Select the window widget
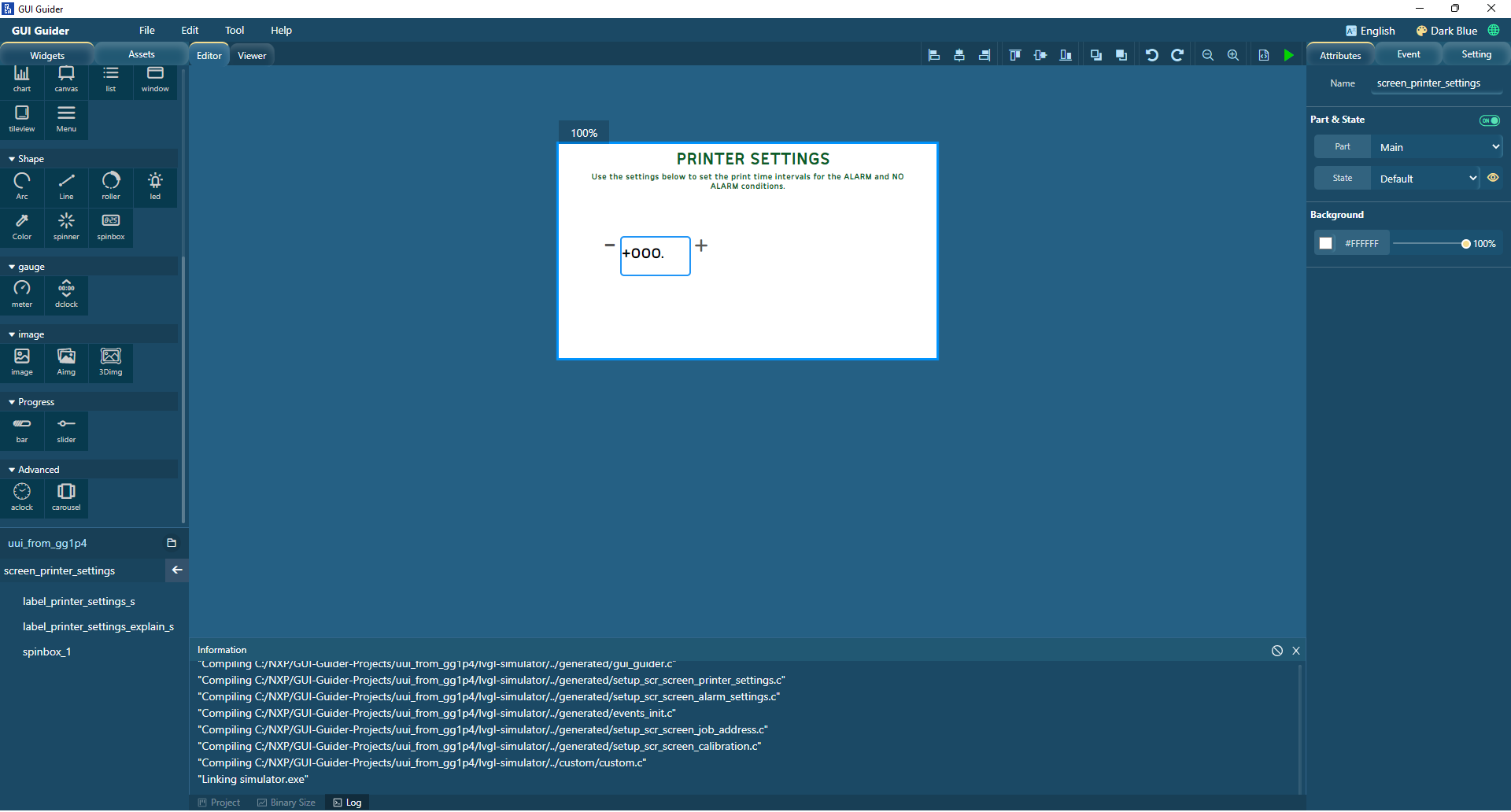Image resolution: width=1511 pixels, height=812 pixels. point(155,79)
